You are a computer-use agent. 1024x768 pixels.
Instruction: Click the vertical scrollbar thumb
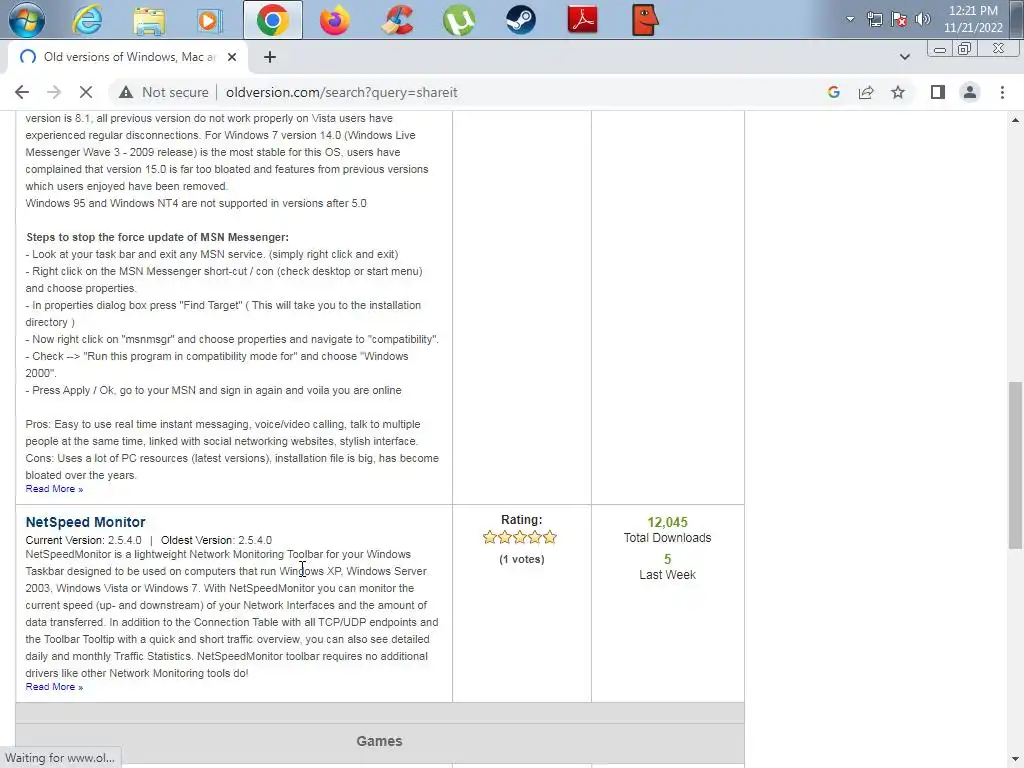pyautogui.click(x=1015, y=465)
